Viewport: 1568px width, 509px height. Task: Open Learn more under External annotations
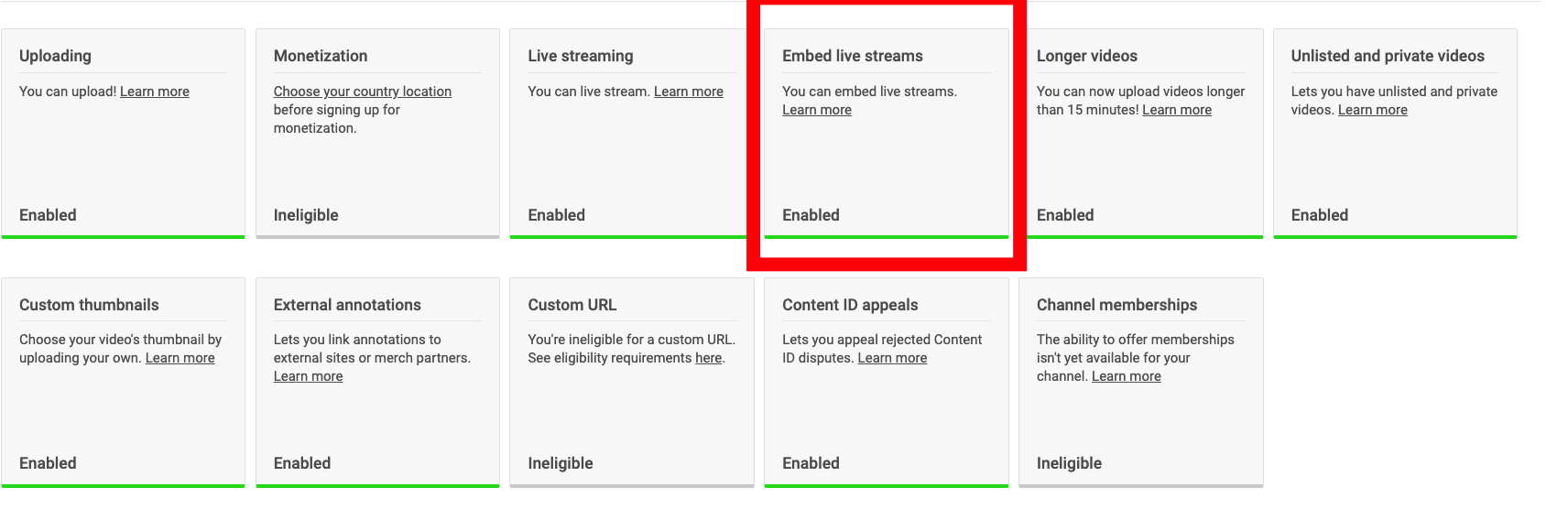click(309, 376)
